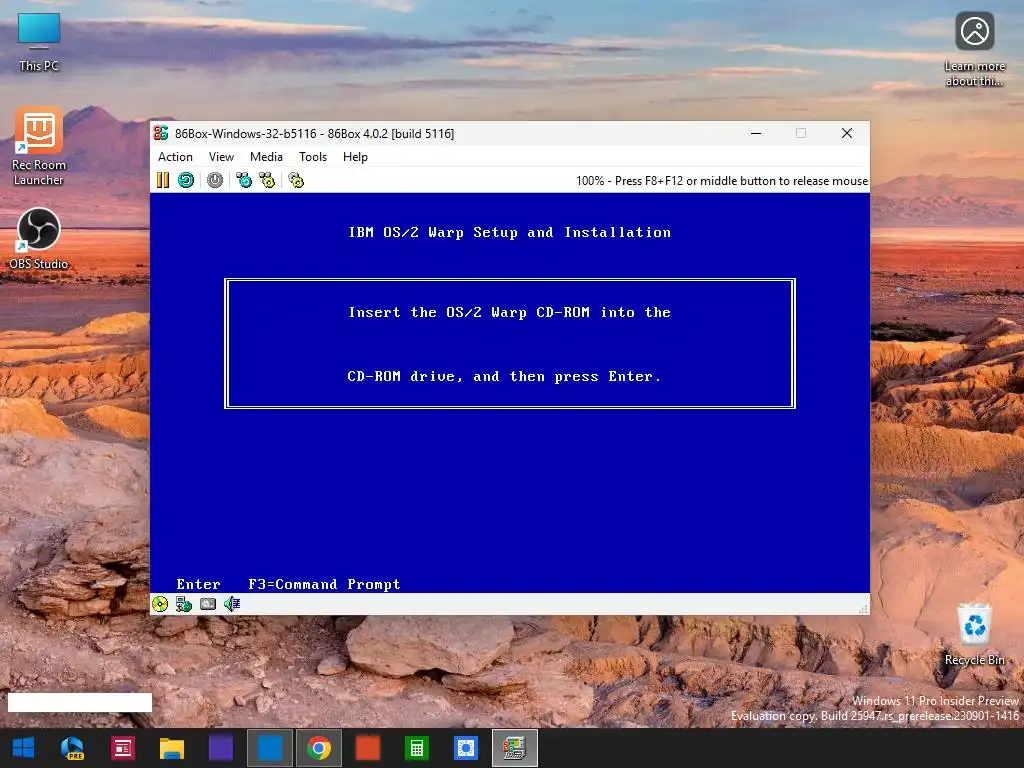Click the 86Box logo in the title bar
Screen dimensions: 1024x768
[x=161, y=133]
